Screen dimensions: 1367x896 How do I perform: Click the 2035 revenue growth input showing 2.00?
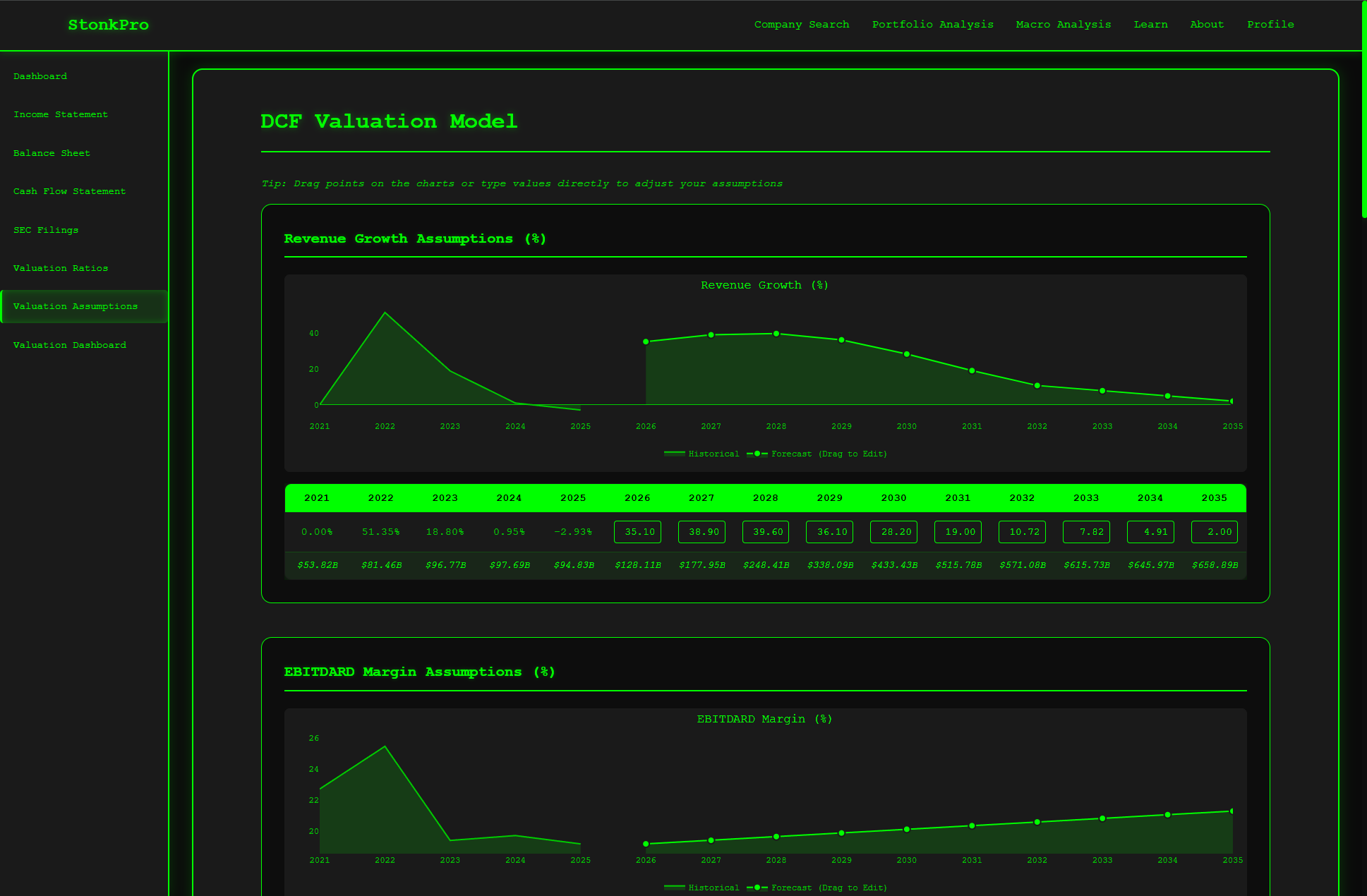click(1214, 532)
